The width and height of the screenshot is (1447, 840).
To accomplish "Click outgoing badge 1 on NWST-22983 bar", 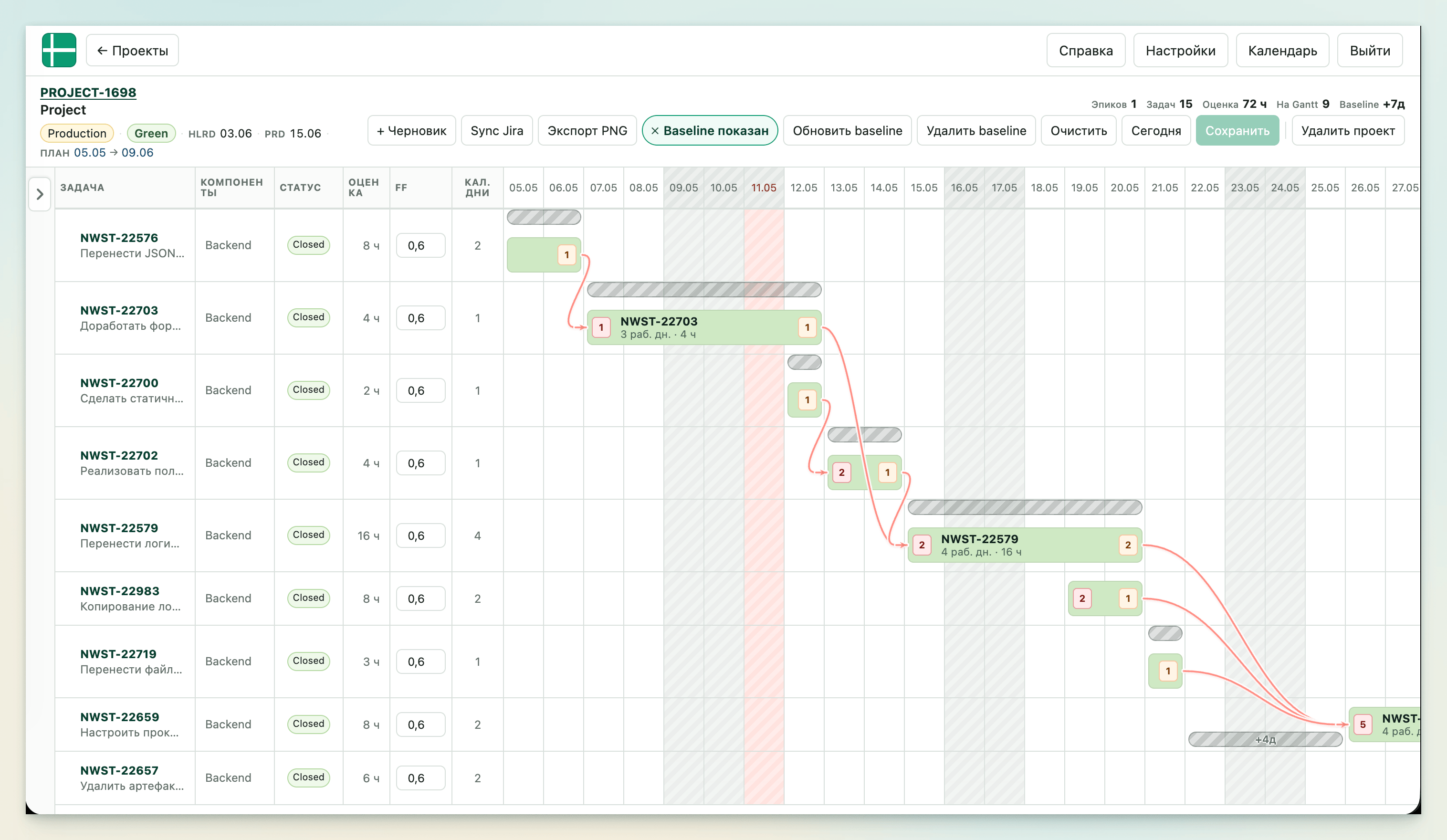I will (x=1128, y=598).
